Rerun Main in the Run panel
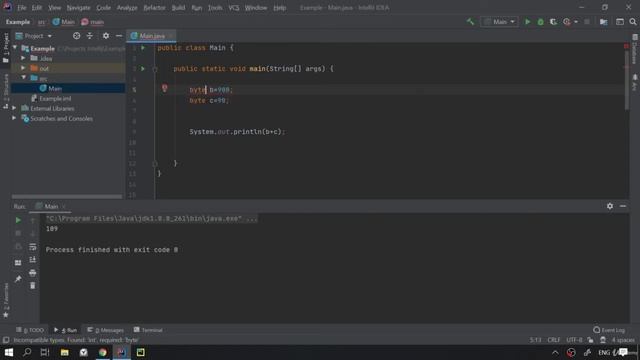 (x=18, y=220)
